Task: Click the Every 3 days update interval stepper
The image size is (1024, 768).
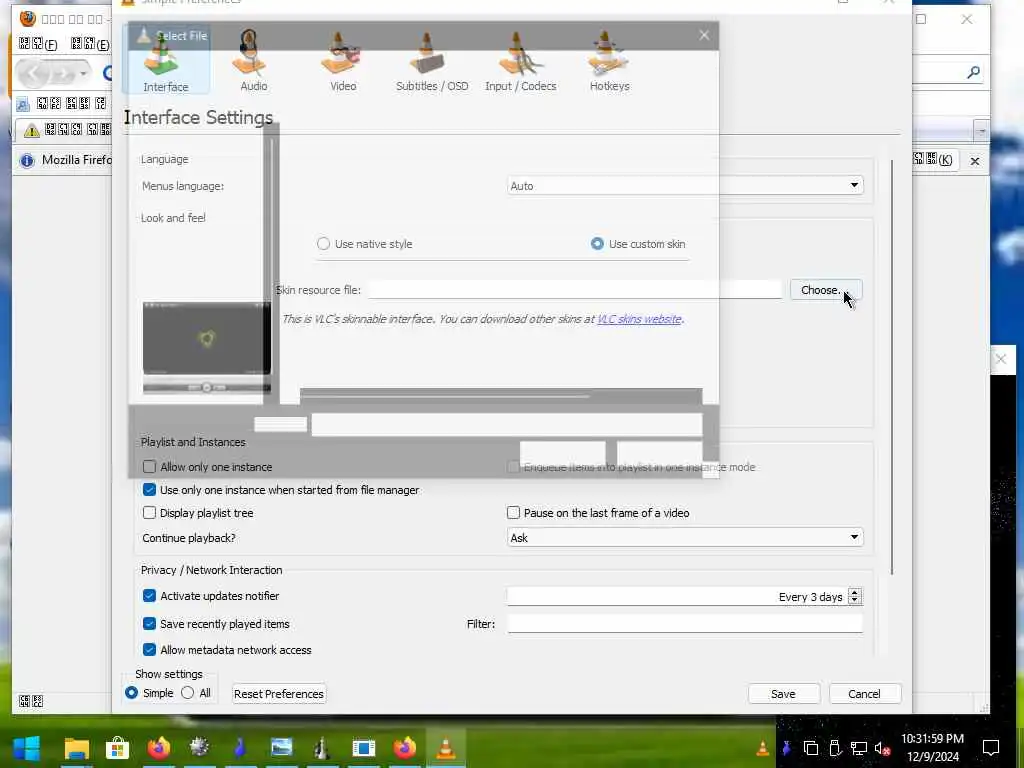Action: coord(854,596)
